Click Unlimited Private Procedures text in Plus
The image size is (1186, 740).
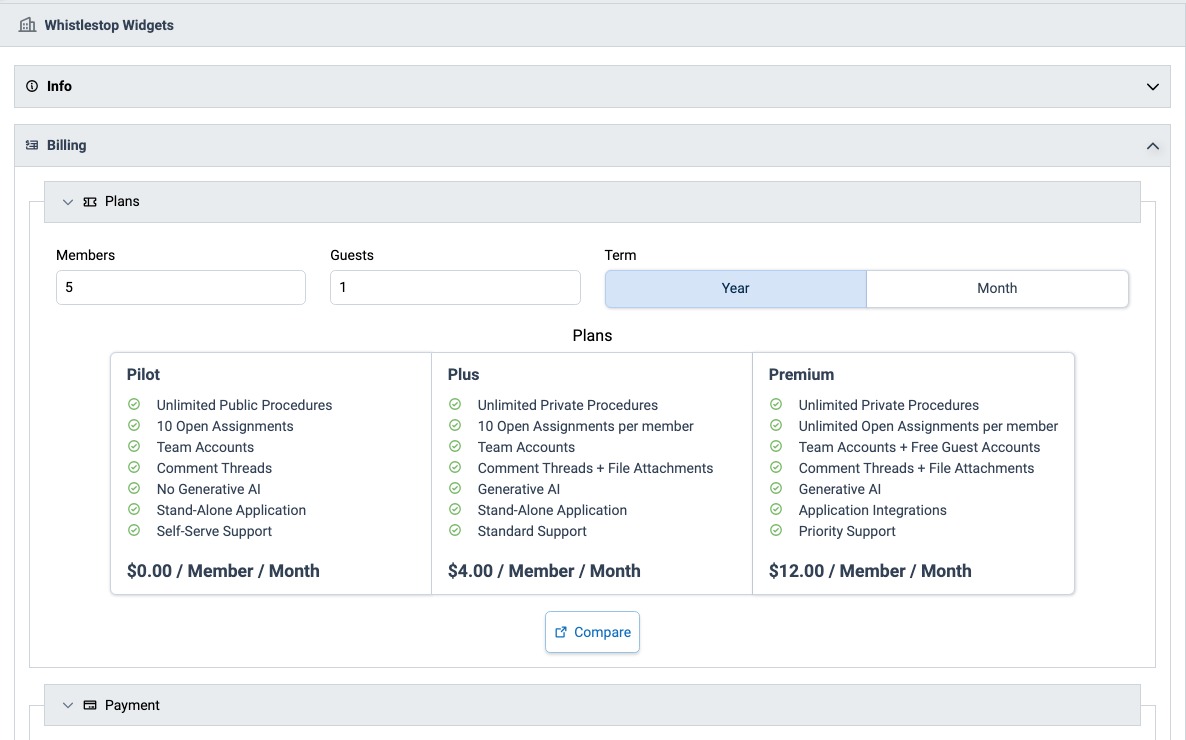pos(568,406)
